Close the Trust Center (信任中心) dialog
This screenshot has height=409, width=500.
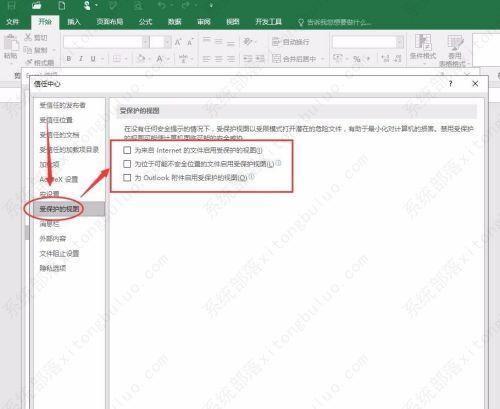pyautogui.click(x=475, y=84)
